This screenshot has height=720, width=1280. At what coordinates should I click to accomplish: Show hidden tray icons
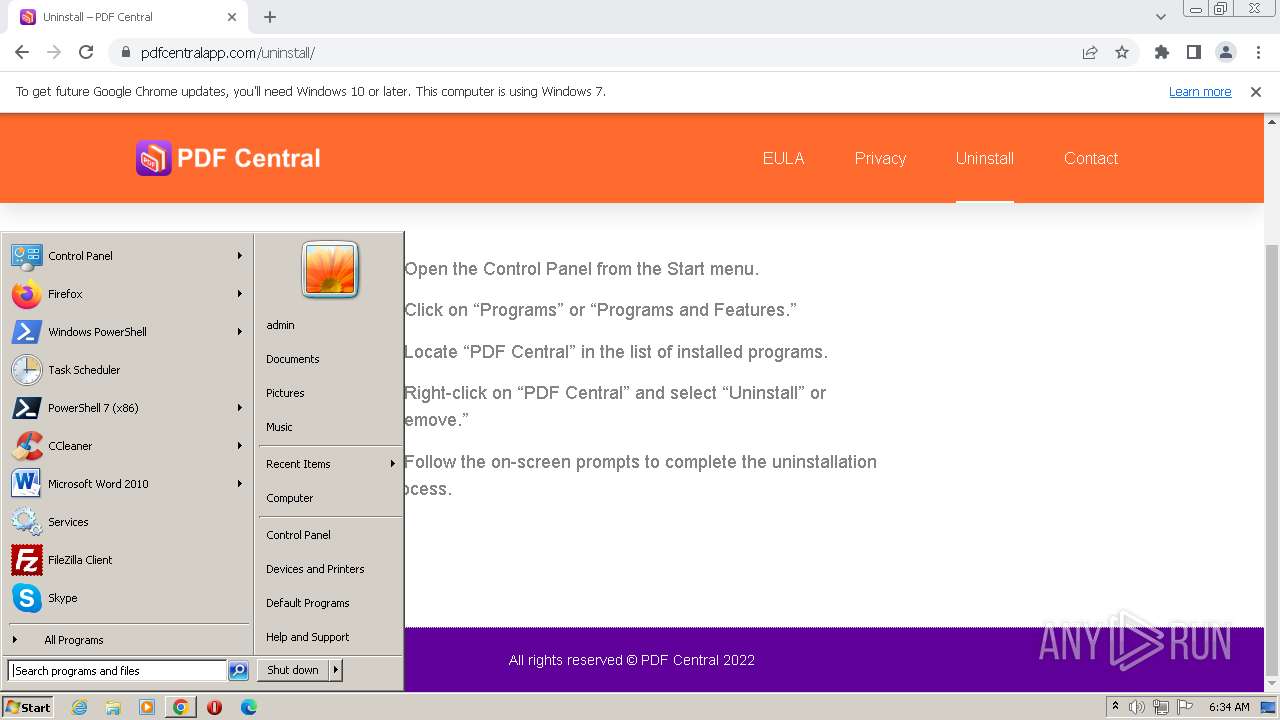1115,707
